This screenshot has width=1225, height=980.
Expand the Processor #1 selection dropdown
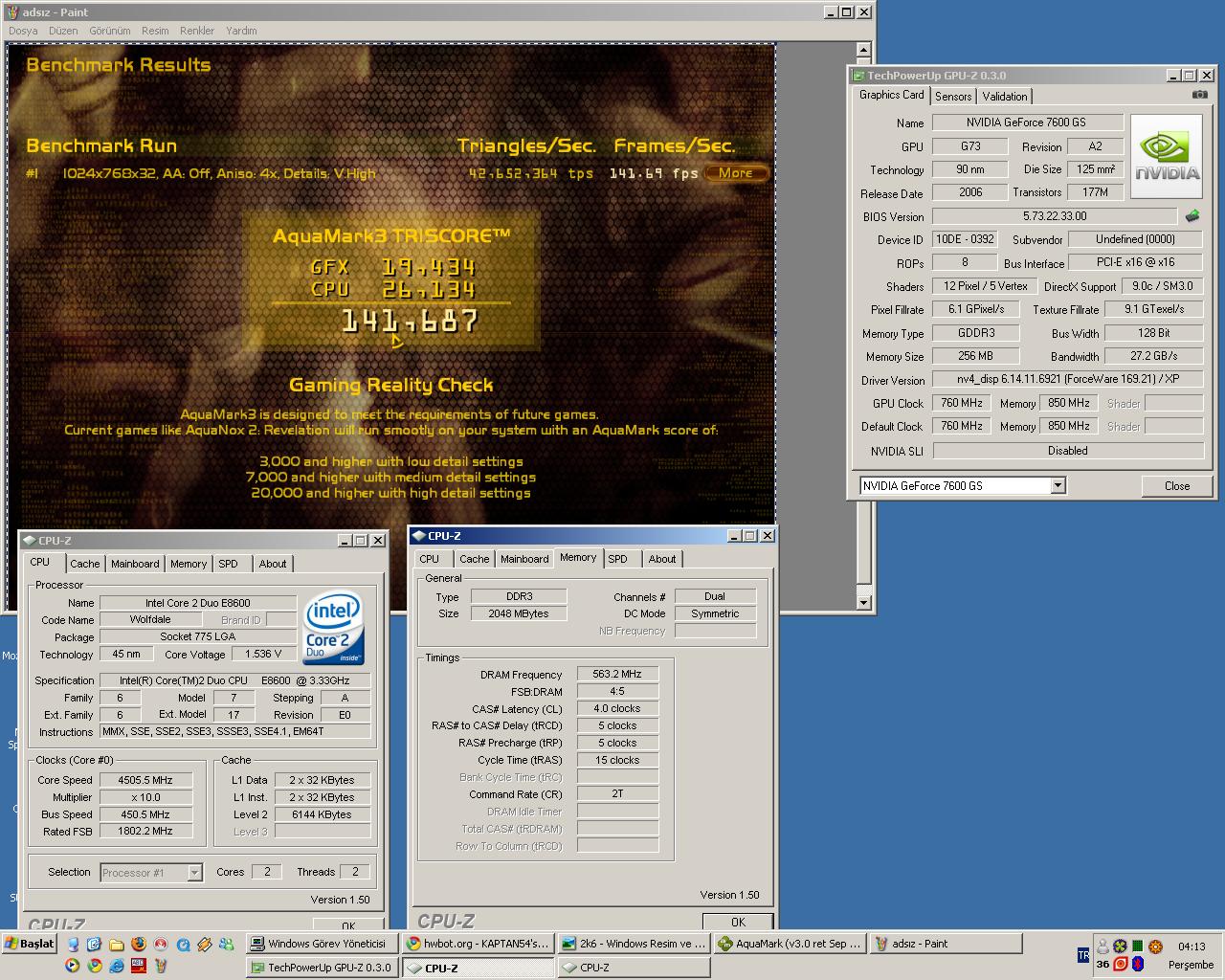(194, 872)
